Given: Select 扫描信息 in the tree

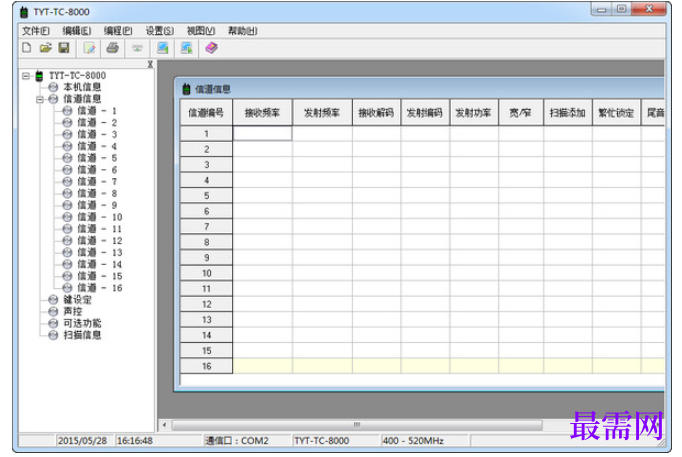Looking at the screenshot, I should [x=82, y=335].
